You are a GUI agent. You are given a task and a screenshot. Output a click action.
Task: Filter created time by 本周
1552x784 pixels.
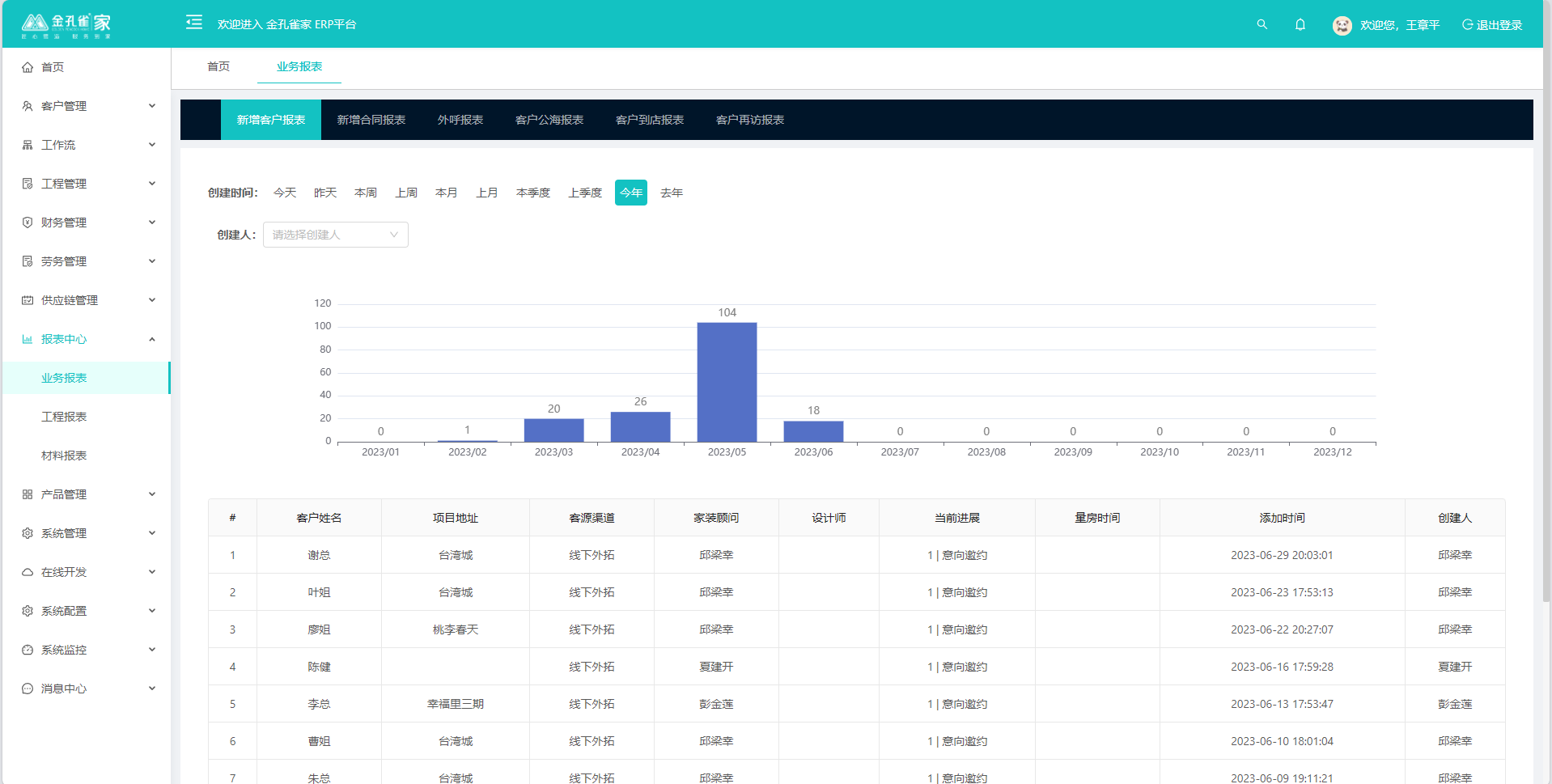point(366,193)
